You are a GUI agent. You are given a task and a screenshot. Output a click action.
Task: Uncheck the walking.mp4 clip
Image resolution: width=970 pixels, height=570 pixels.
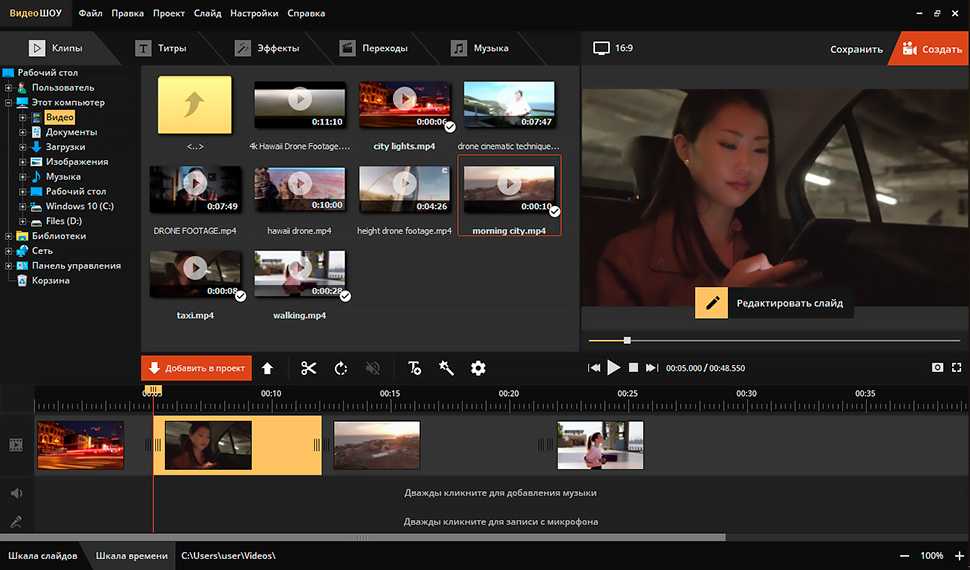[x=345, y=296]
